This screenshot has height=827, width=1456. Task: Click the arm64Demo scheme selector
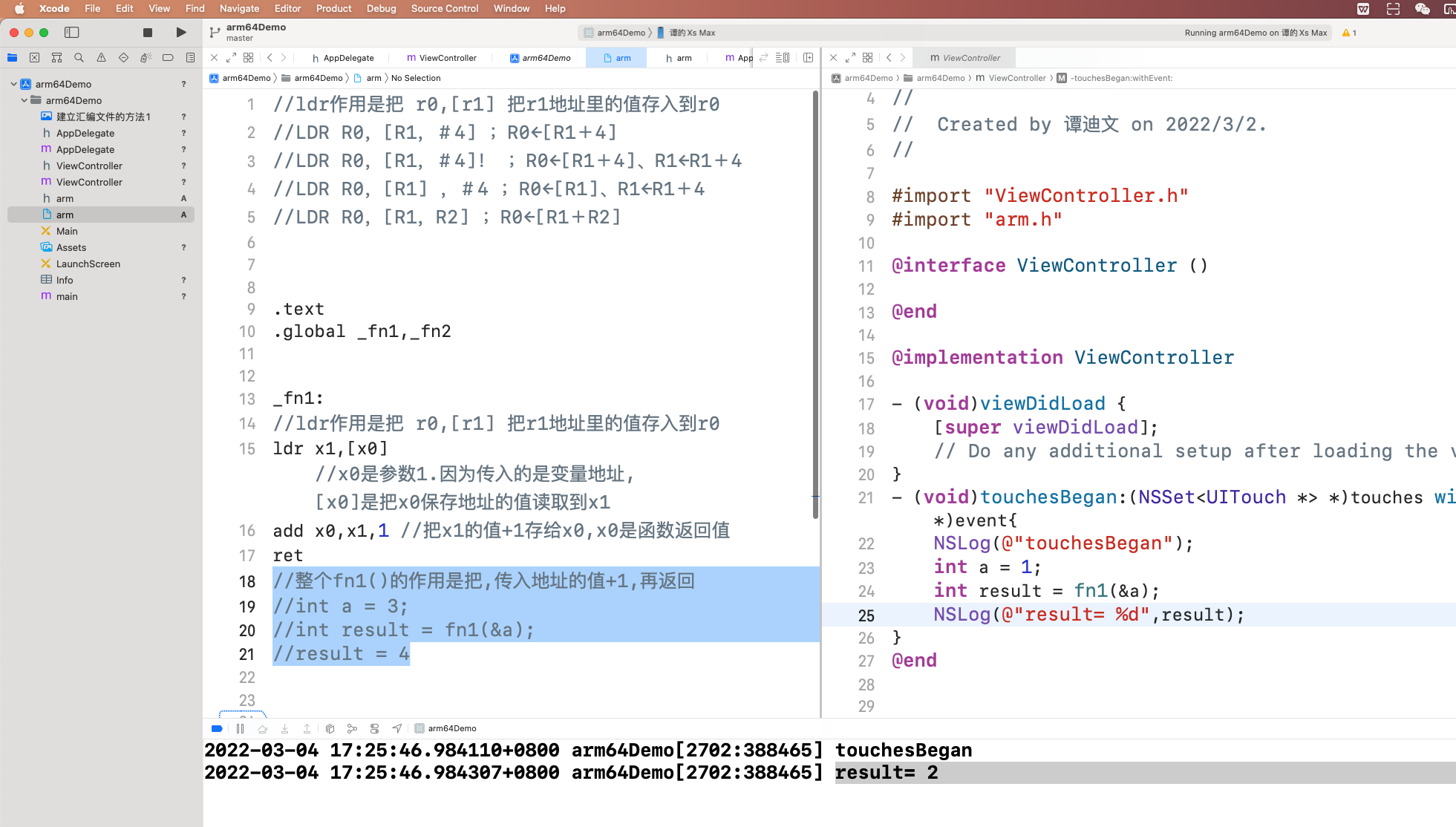(x=613, y=32)
